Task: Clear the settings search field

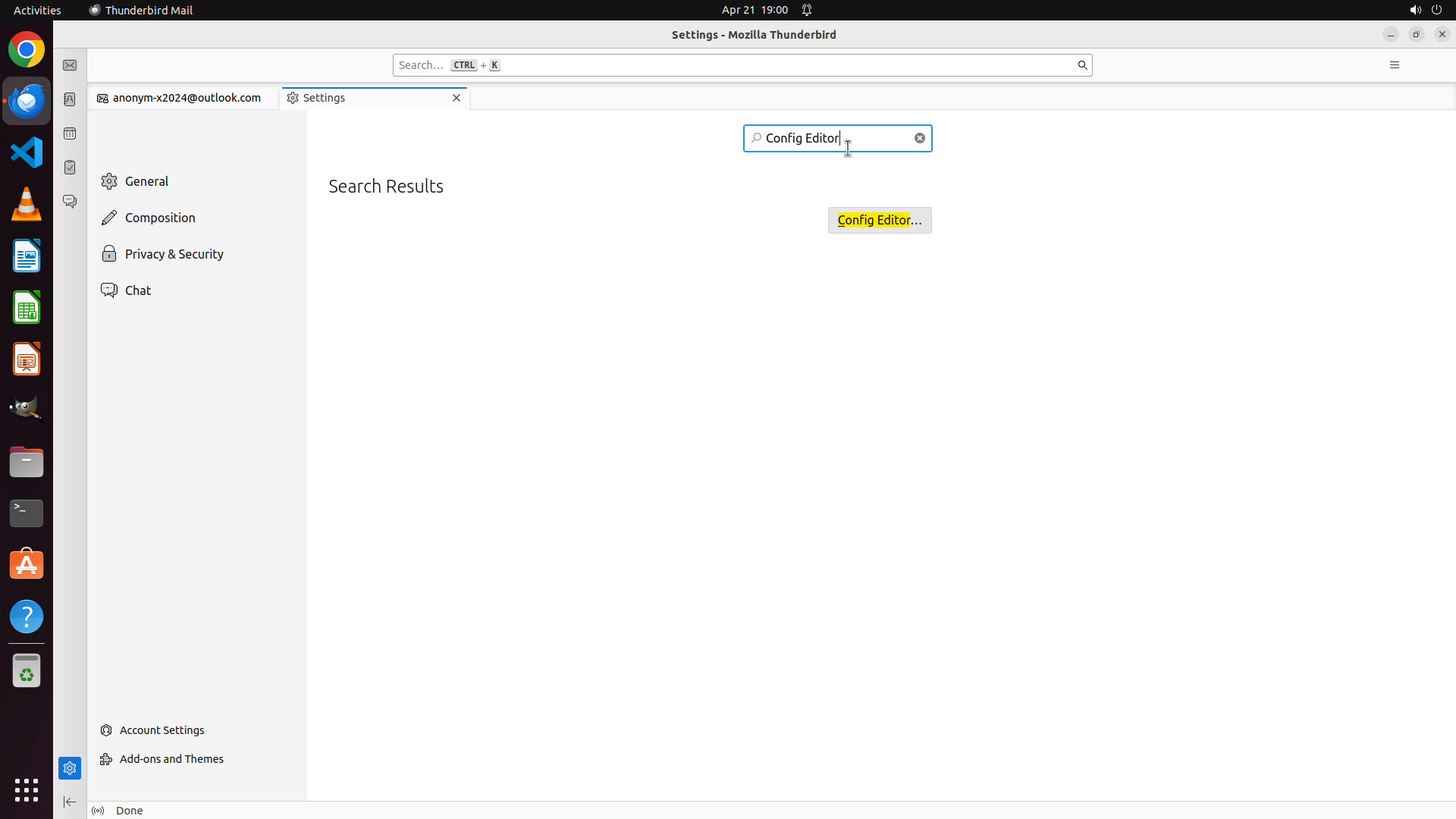Action: tap(919, 138)
